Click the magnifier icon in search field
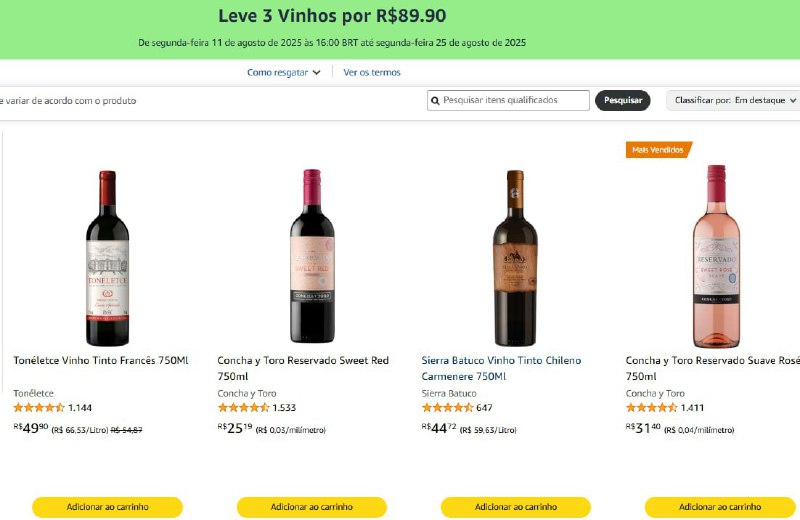Screen dimensions: 800x520 [x=435, y=100]
